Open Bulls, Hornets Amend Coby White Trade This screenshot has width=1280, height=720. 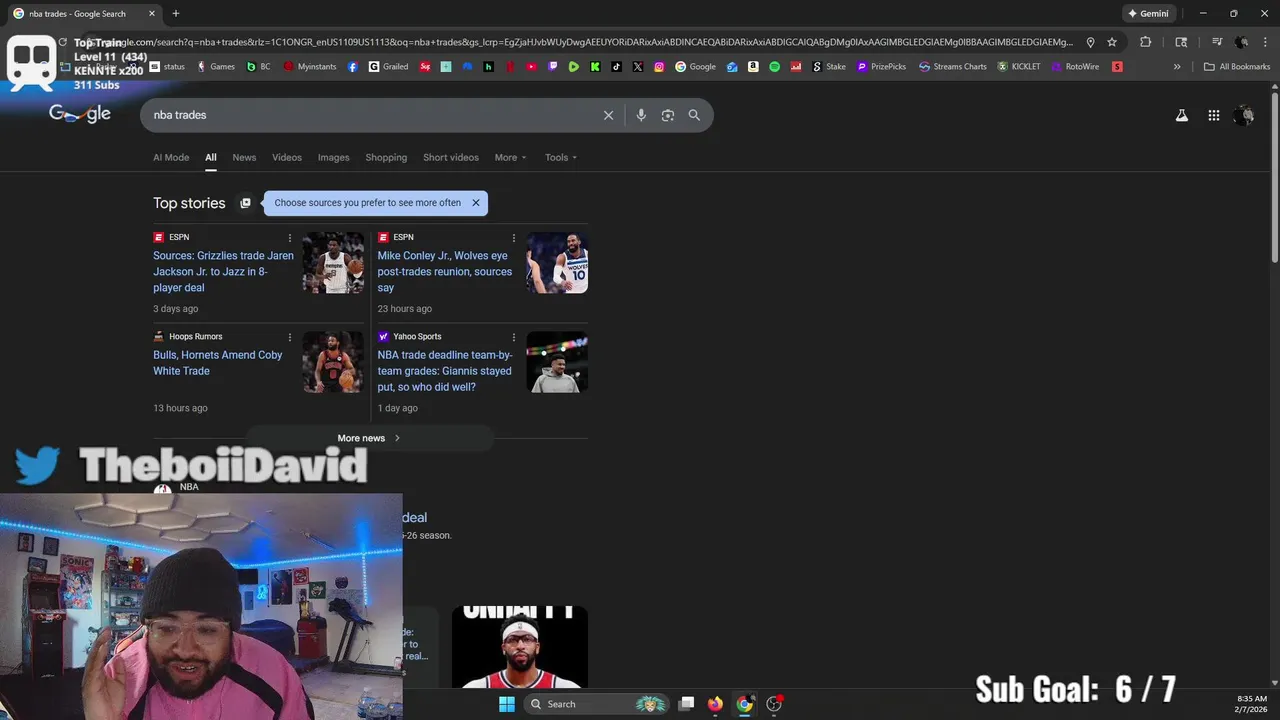218,363
